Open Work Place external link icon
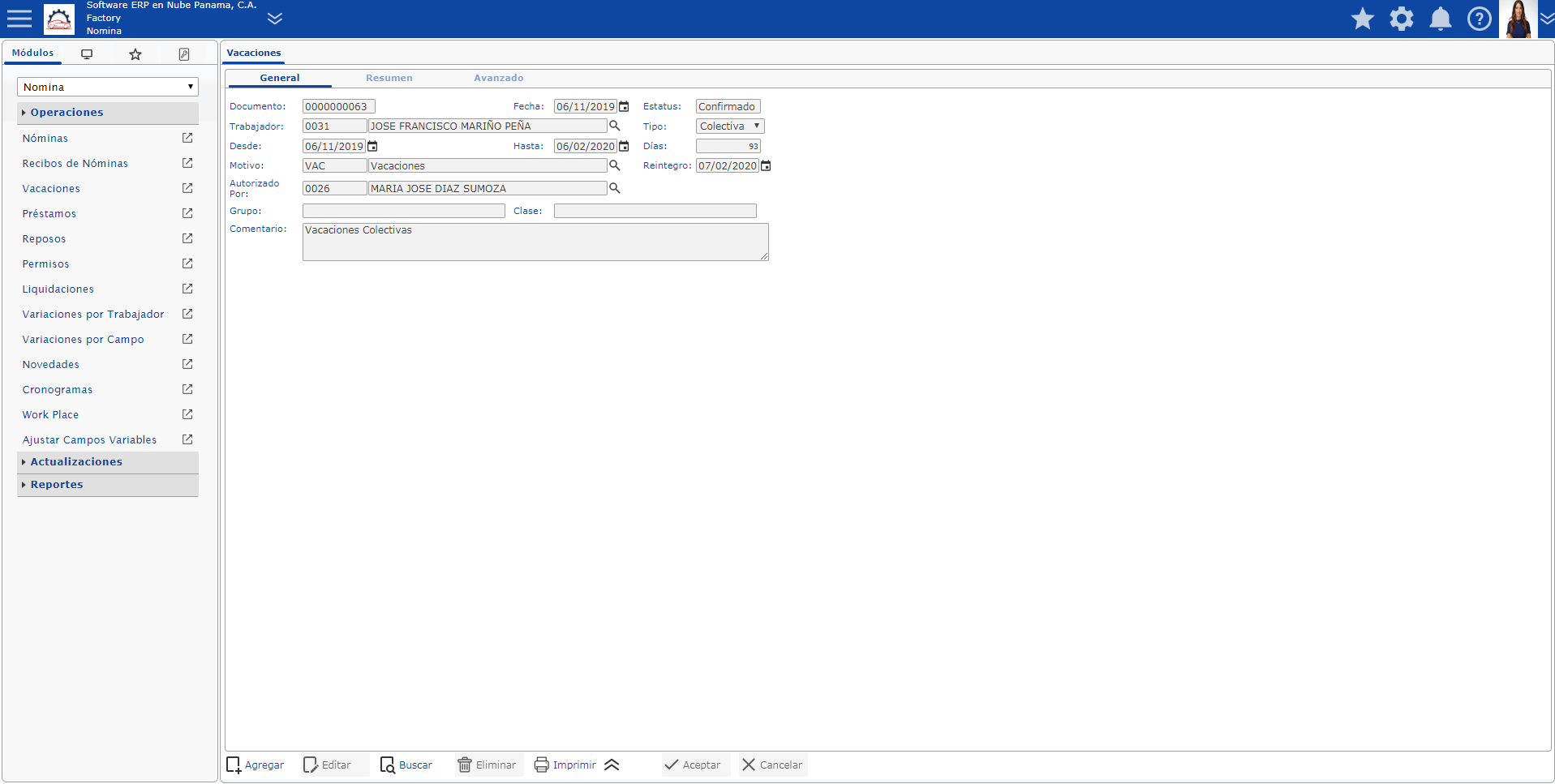The height and width of the screenshot is (784, 1555). [187, 414]
